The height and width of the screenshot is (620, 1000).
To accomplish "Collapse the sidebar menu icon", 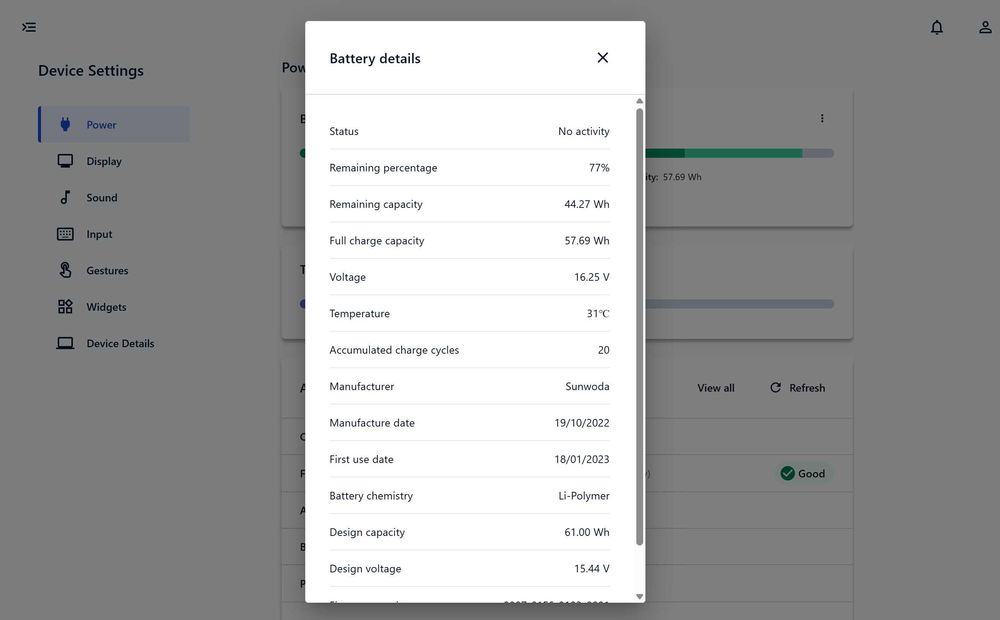I will pos(29,27).
